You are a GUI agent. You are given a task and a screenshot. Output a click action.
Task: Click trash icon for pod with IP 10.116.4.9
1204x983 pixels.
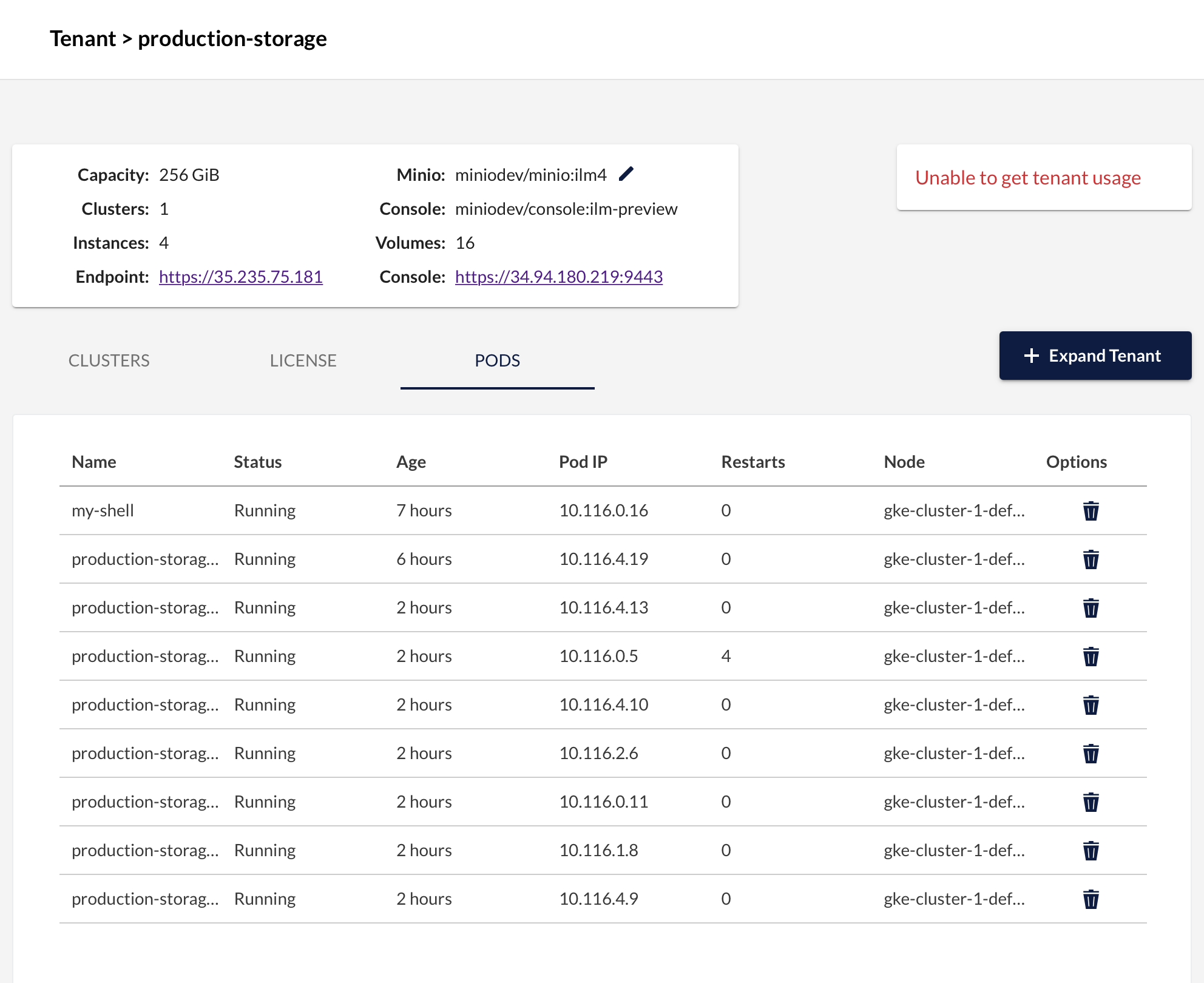1091,899
